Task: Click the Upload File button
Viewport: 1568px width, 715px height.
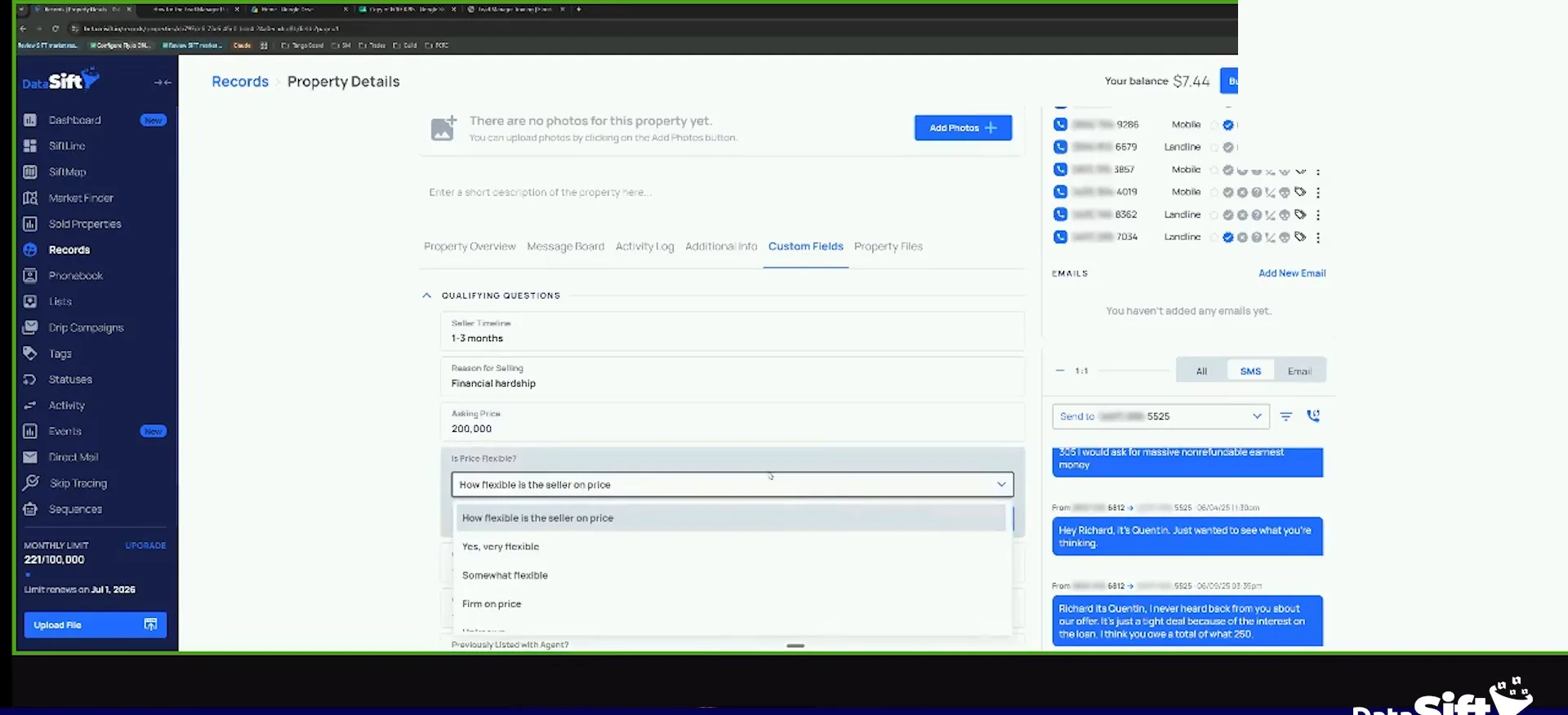Action: (x=96, y=625)
